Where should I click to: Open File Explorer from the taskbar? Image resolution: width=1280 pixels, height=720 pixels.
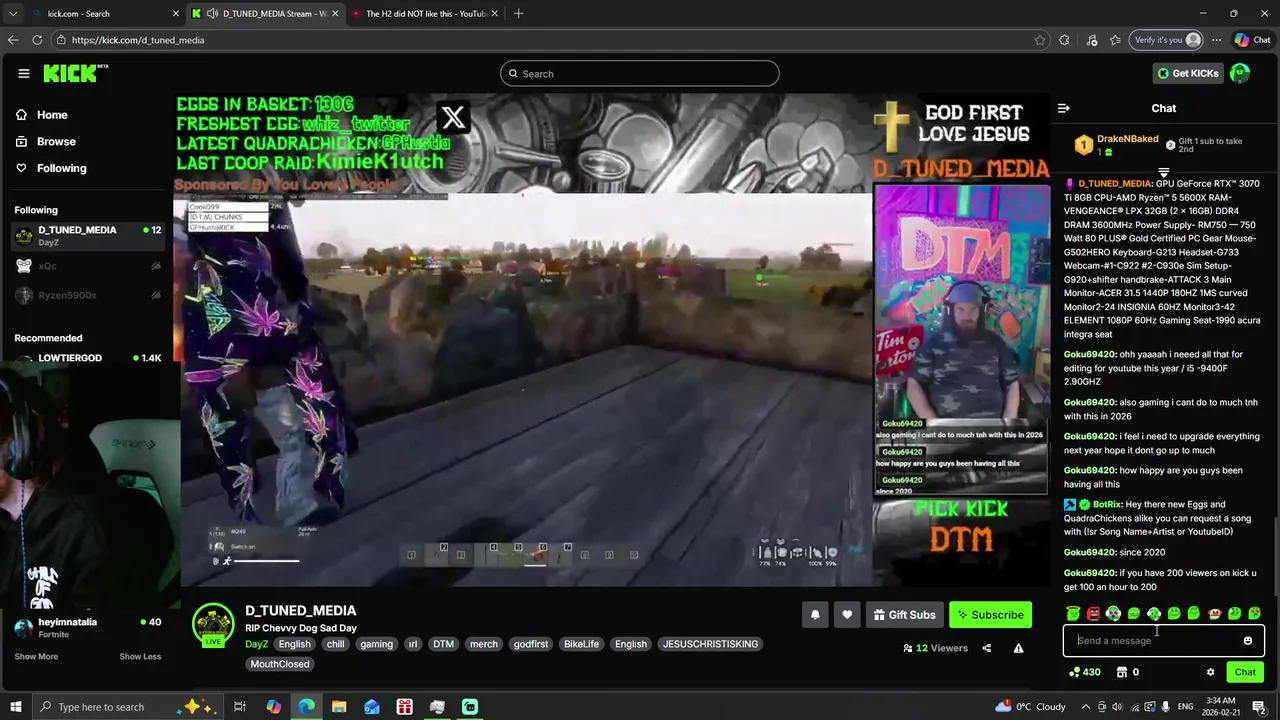[x=339, y=707]
